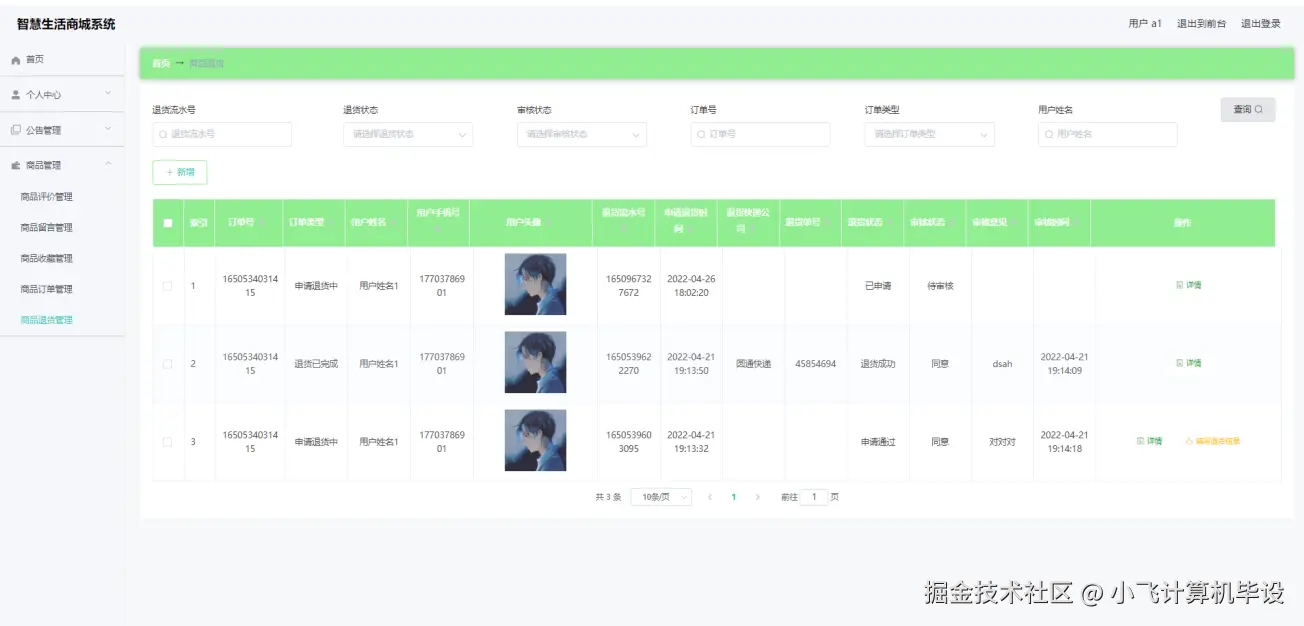Focus the 前往 page jump input
The height and width of the screenshot is (626, 1304).
click(x=814, y=497)
